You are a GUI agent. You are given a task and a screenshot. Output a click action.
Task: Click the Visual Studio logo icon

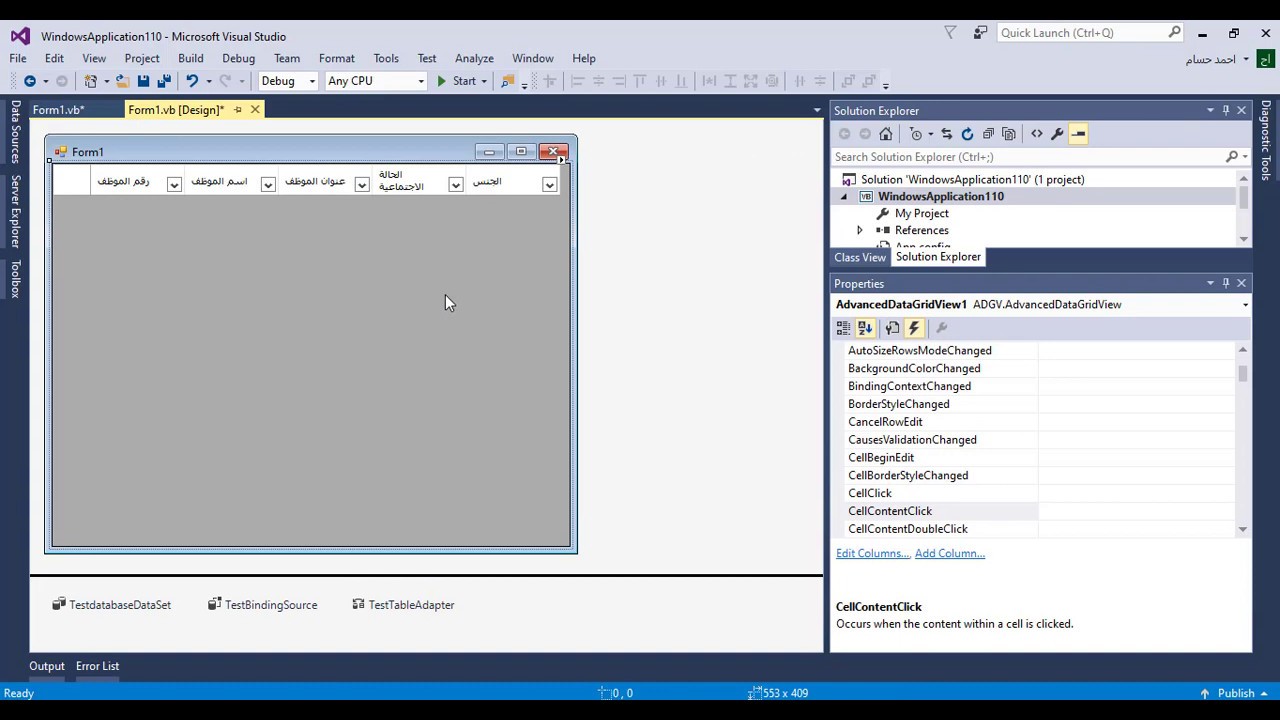coord(20,36)
